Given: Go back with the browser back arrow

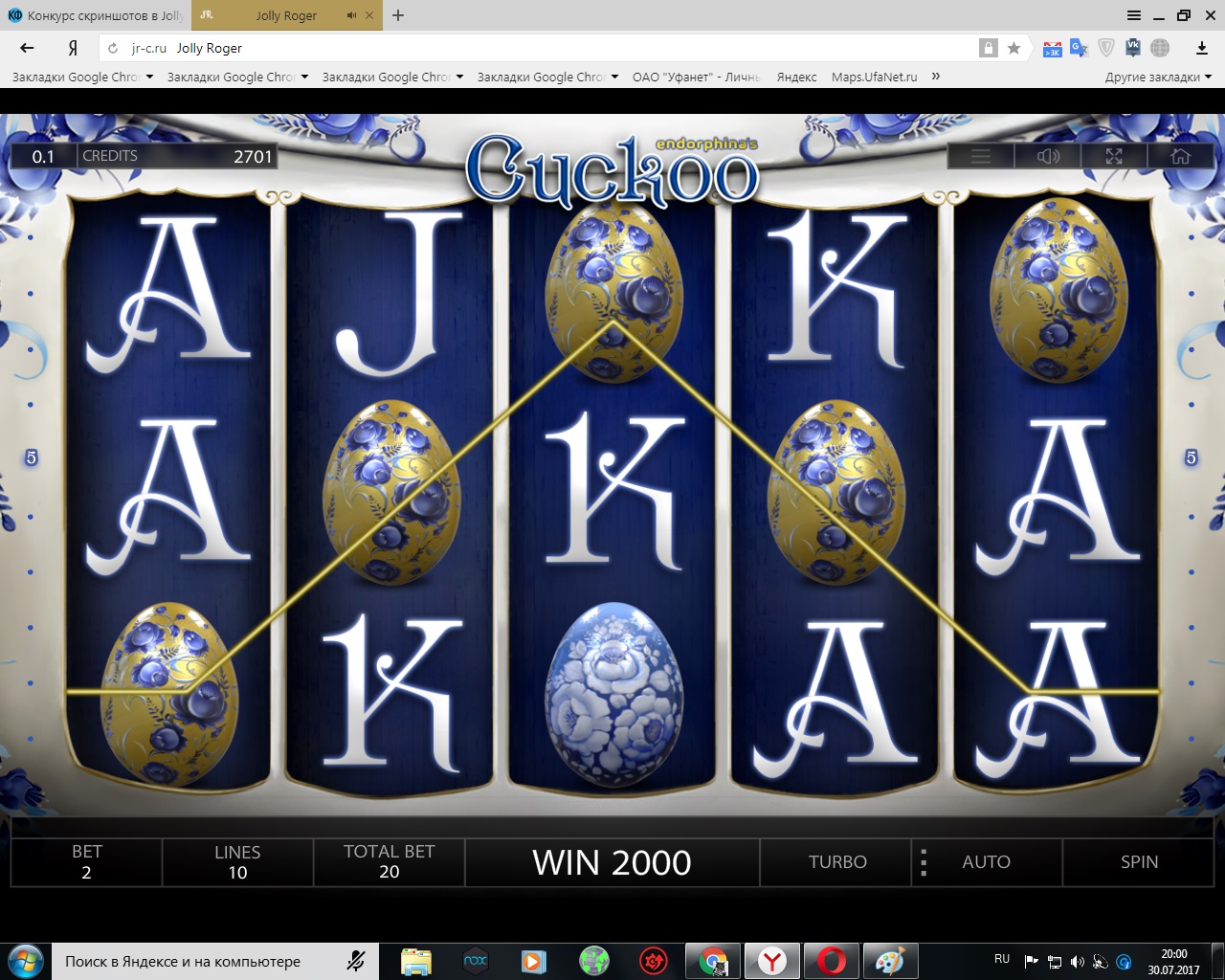Looking at the screenshot, I should pos(27,48).
